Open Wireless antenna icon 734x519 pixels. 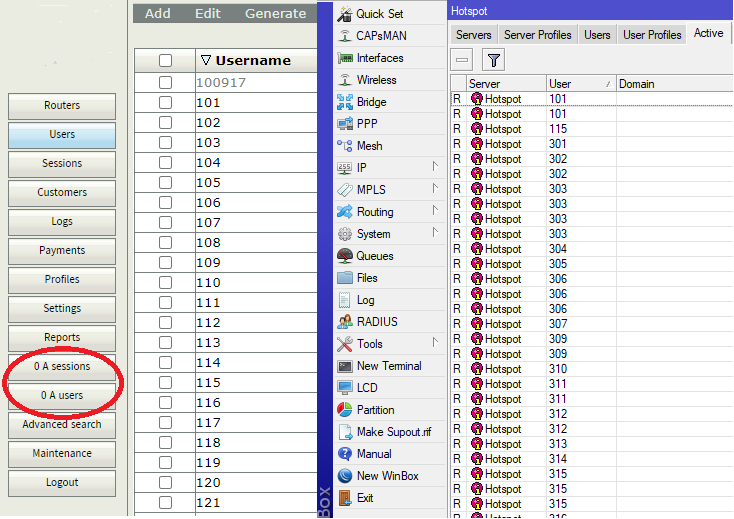point(345,80)
